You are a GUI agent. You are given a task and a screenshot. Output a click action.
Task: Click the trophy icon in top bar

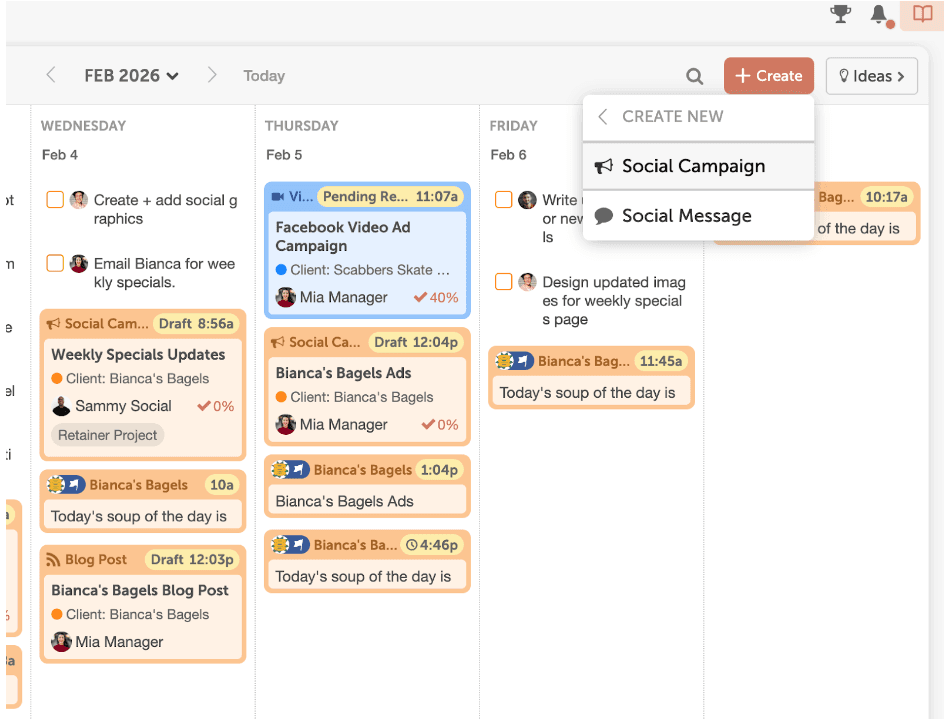(841, 14)
